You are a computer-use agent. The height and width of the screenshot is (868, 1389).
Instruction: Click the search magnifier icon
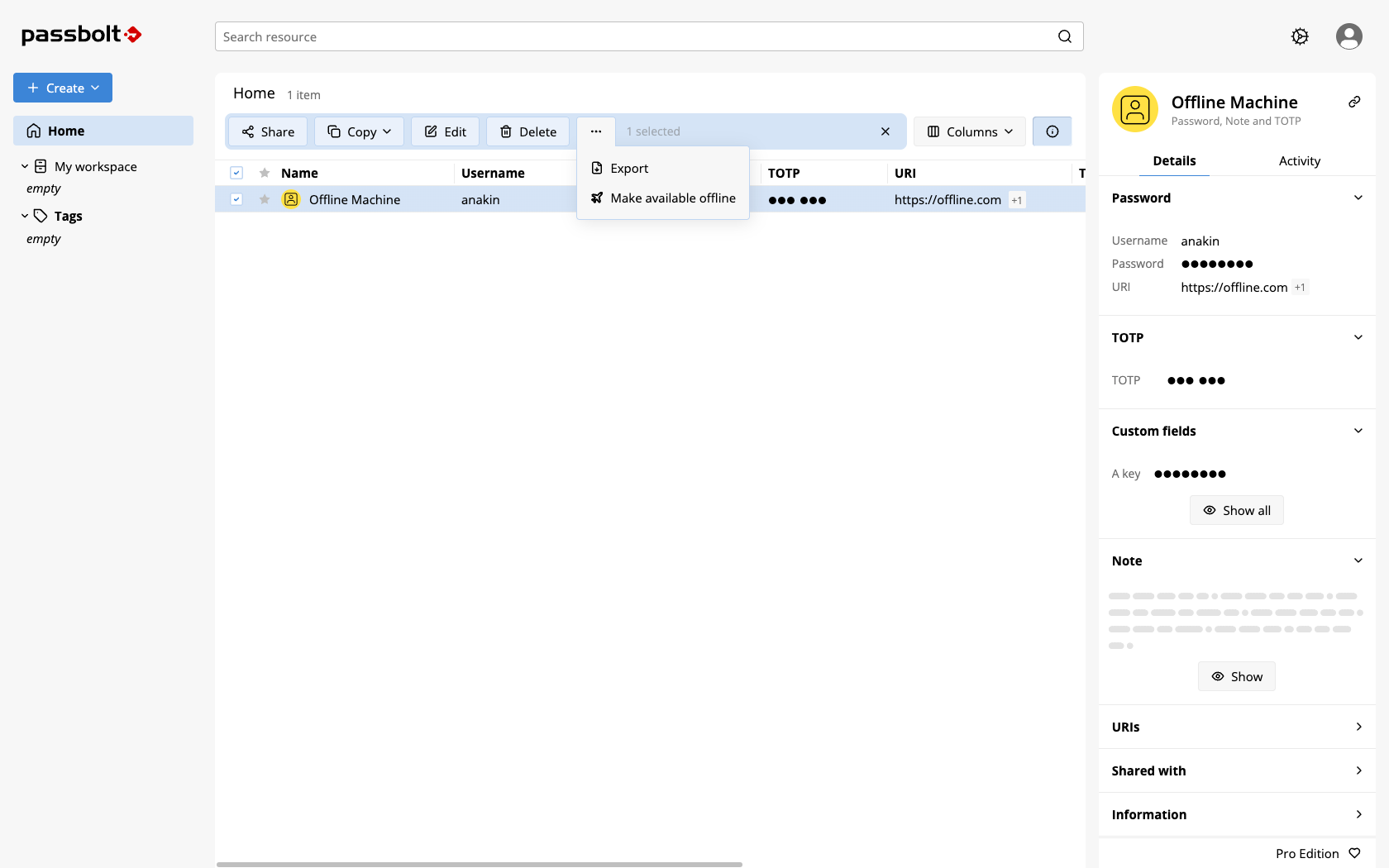1065,36
